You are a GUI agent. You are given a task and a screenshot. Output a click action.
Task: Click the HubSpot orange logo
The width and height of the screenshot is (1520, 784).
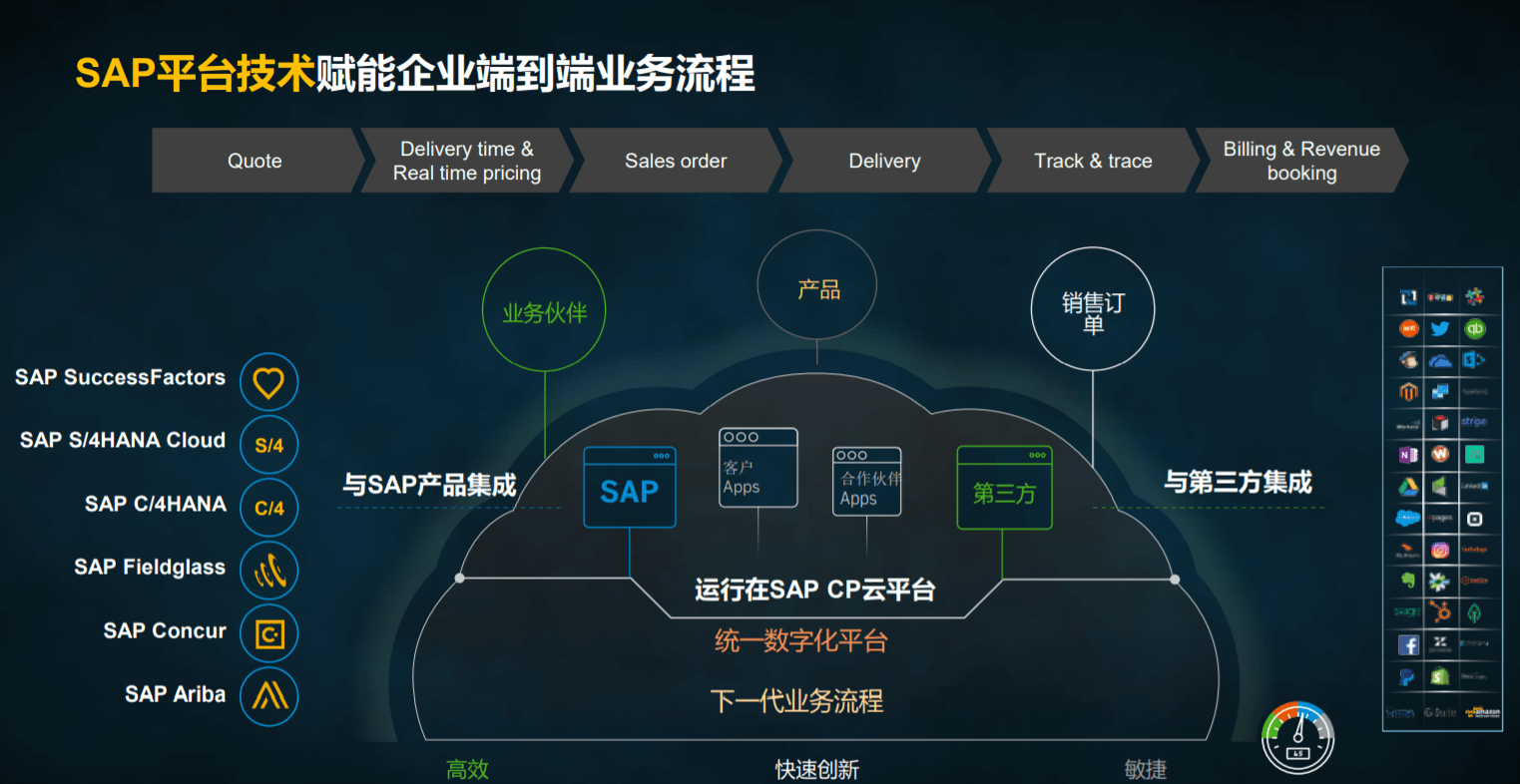[1439, 612]
